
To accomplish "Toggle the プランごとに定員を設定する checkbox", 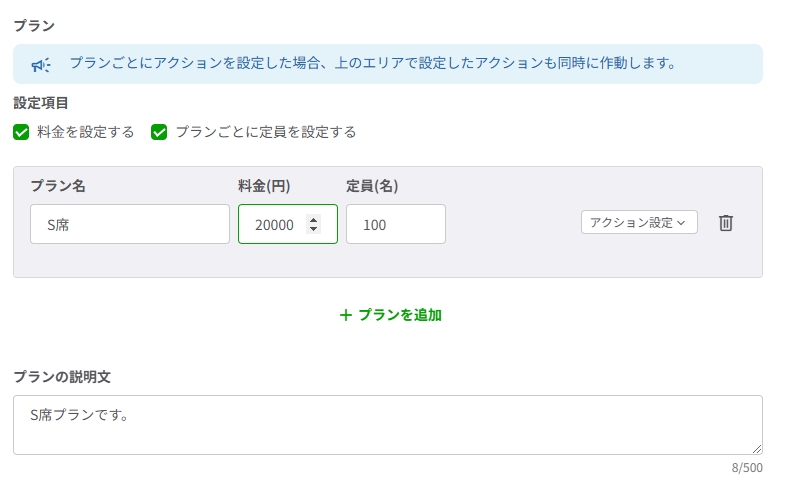I will (x=159, y=132).
